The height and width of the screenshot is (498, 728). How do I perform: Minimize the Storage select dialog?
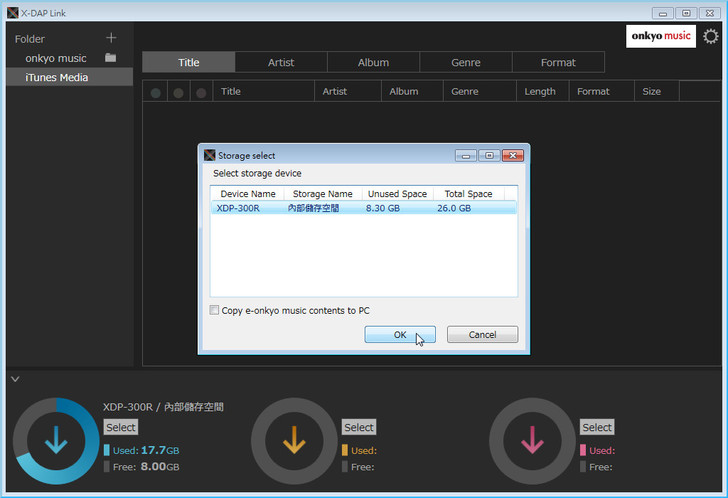click(x=466, y=155)
